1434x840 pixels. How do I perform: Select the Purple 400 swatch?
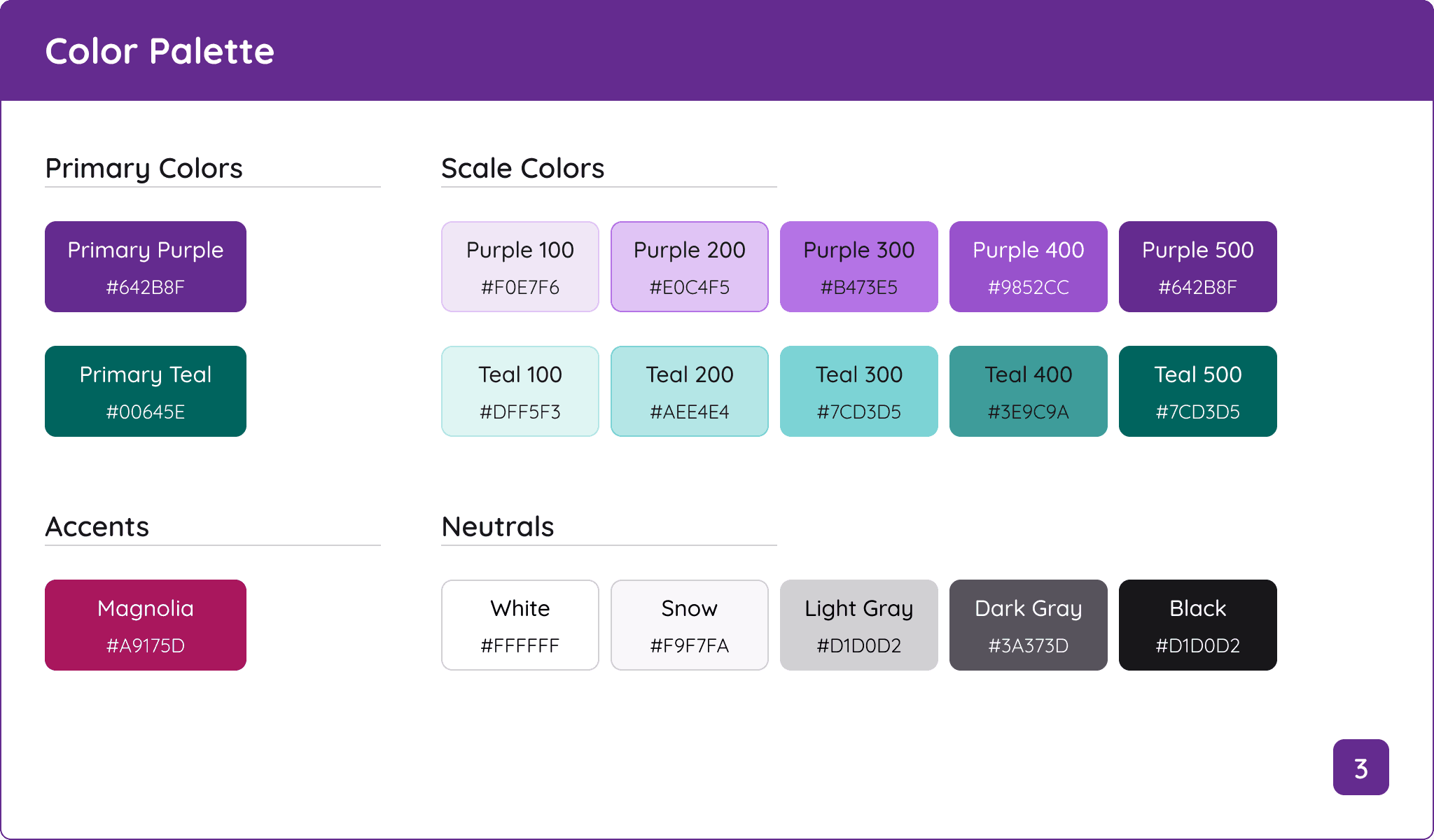(x=1028, y=267)
